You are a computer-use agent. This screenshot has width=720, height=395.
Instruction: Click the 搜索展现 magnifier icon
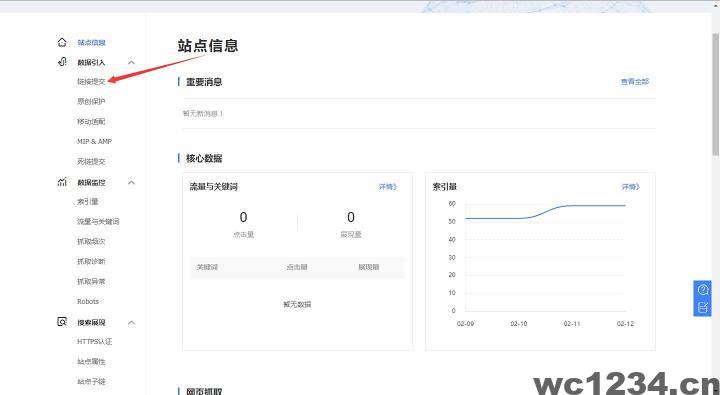pyautogui.click(x=62, y=322)
